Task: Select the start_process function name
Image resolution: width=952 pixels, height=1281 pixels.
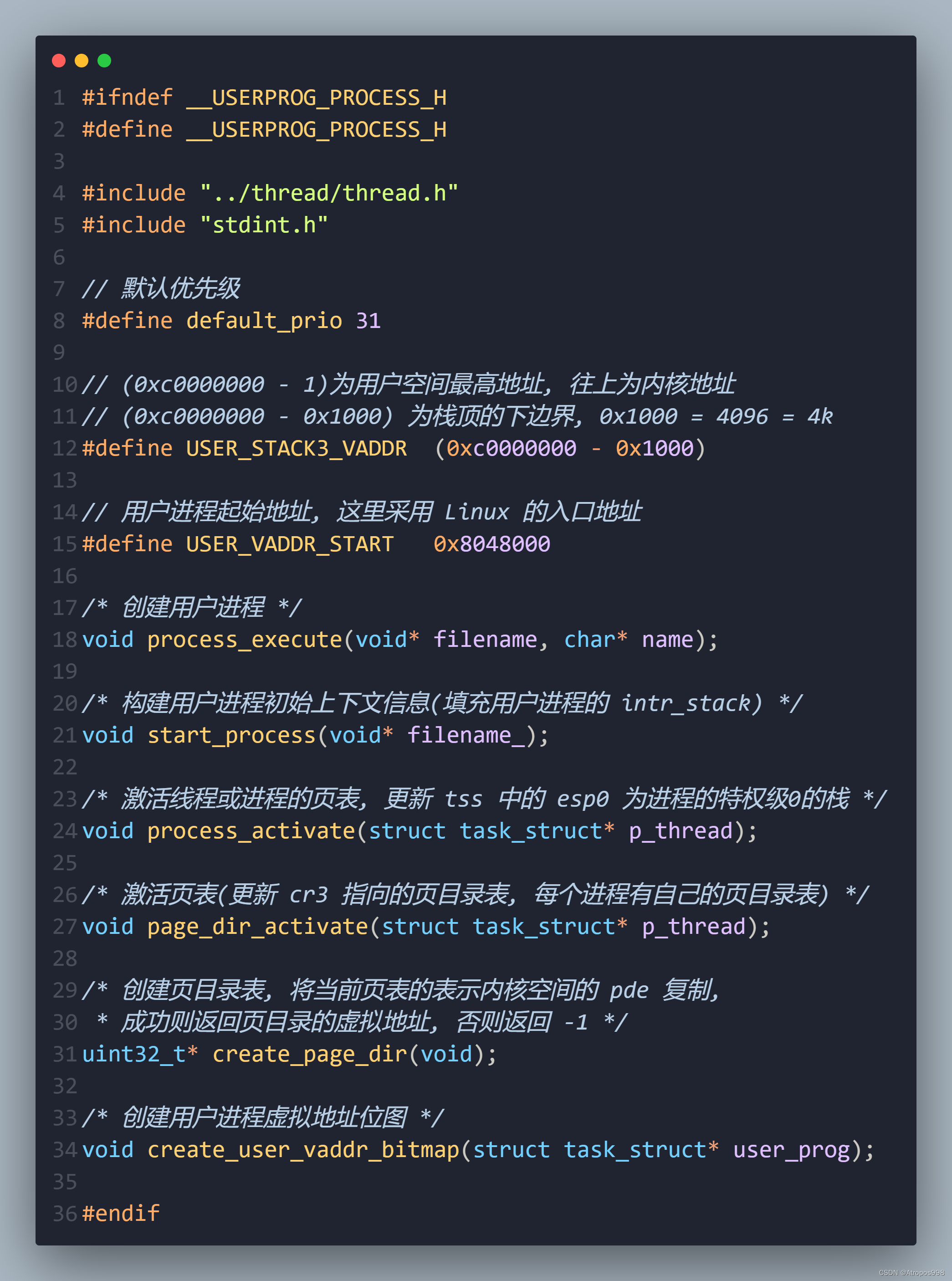Action: coord(232,735)
